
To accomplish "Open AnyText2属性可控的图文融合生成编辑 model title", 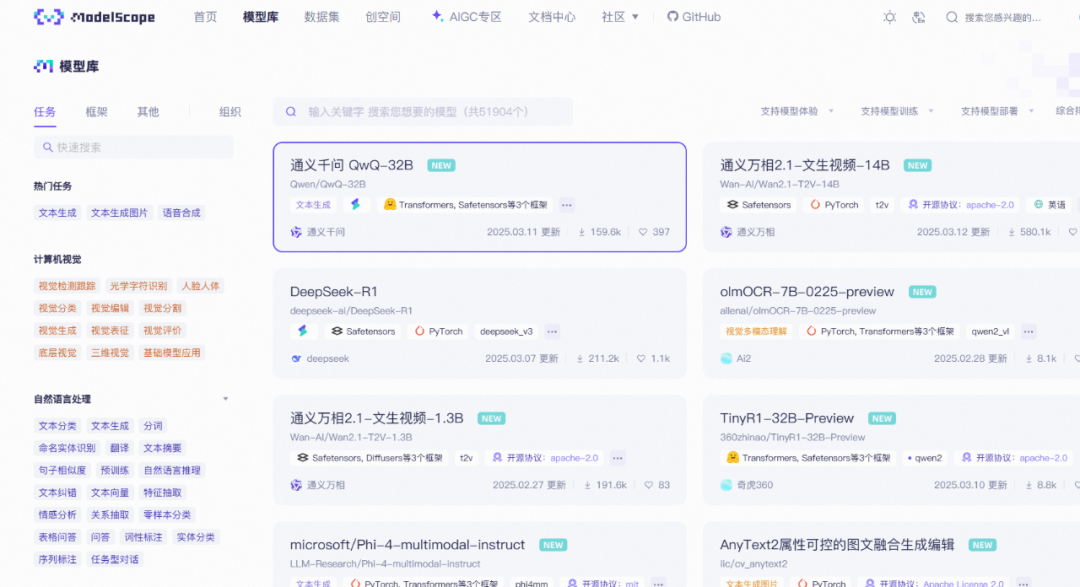I will coord(837,545).
